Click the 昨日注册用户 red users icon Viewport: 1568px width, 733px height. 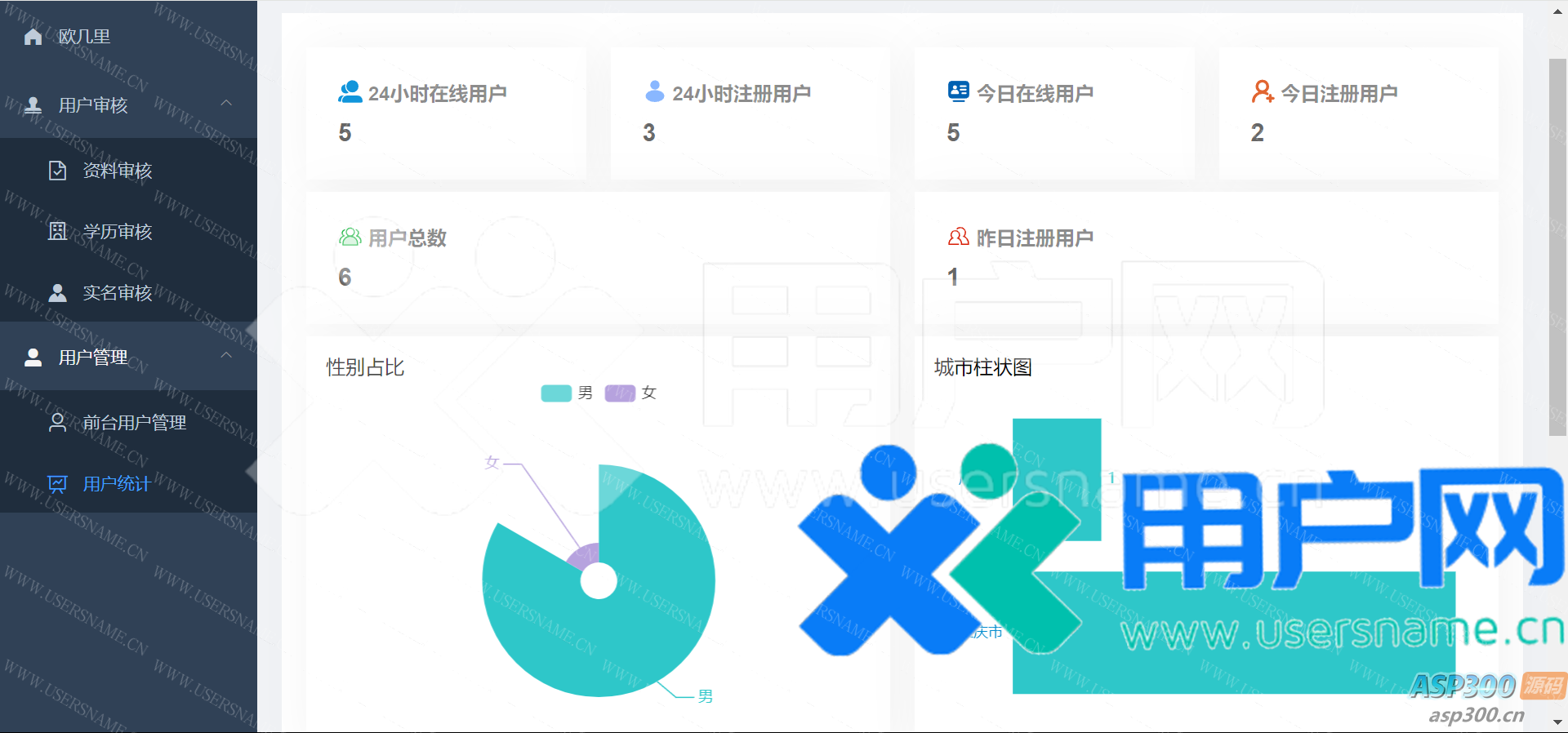959,237
